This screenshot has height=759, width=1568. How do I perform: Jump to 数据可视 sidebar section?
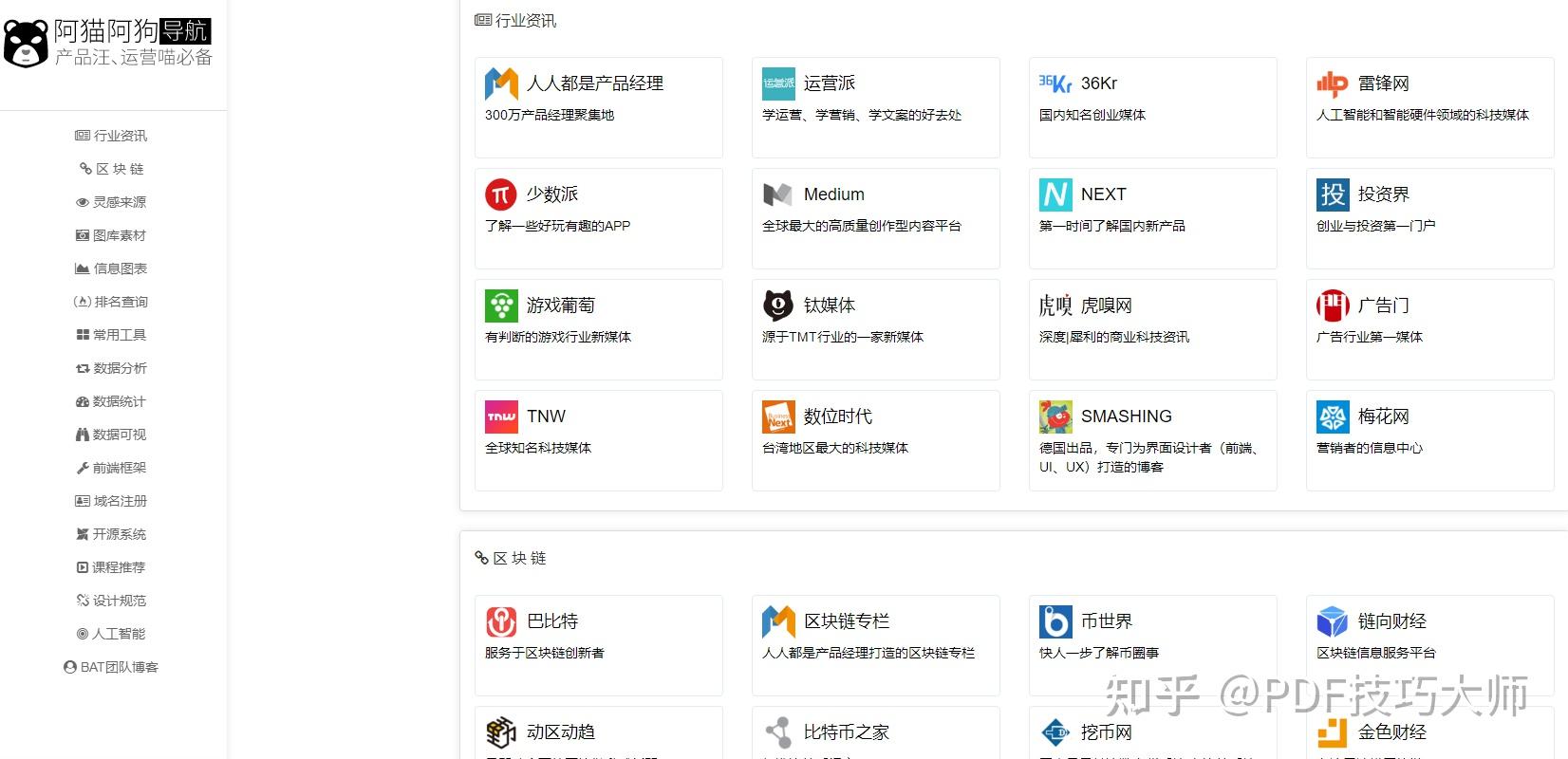tap(111, 435)
